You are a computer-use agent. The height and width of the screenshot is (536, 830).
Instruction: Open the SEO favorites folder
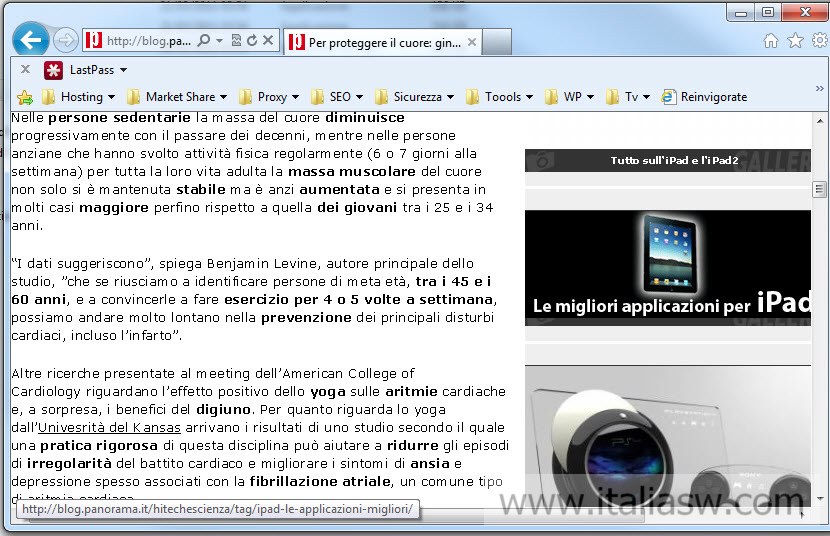point(337,97)
